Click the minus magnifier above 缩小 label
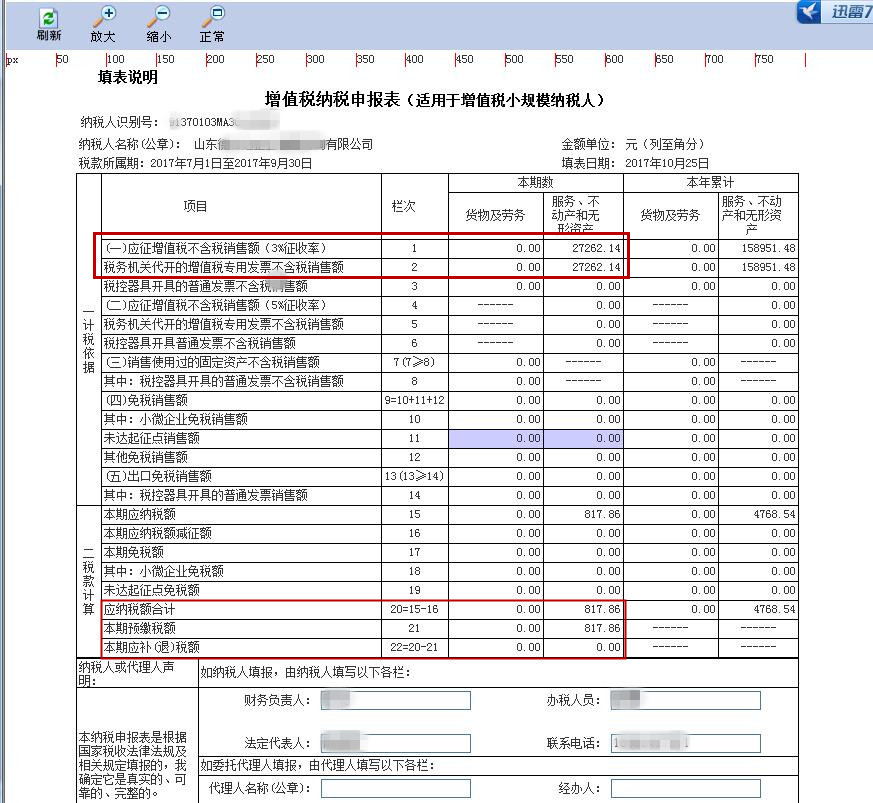Image resolution: width=873 pixels, height=803 pixels. tap(160, 17)
